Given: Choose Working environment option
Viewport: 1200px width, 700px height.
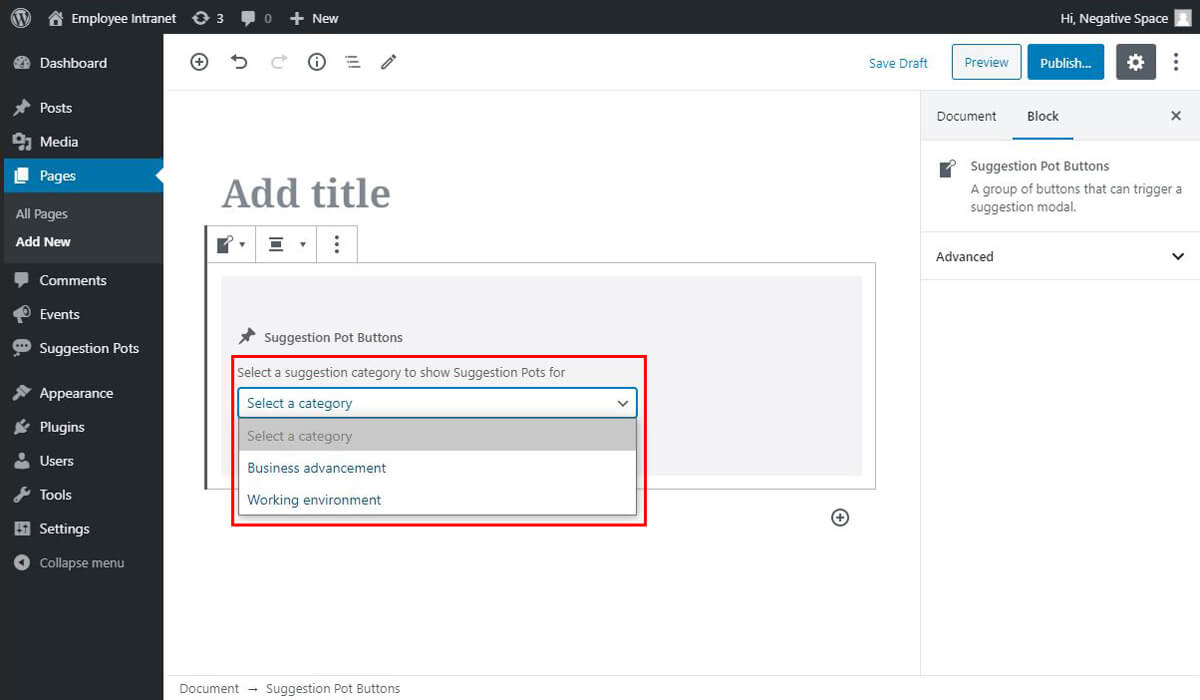Looking at the screenshot, I should 314,500.
